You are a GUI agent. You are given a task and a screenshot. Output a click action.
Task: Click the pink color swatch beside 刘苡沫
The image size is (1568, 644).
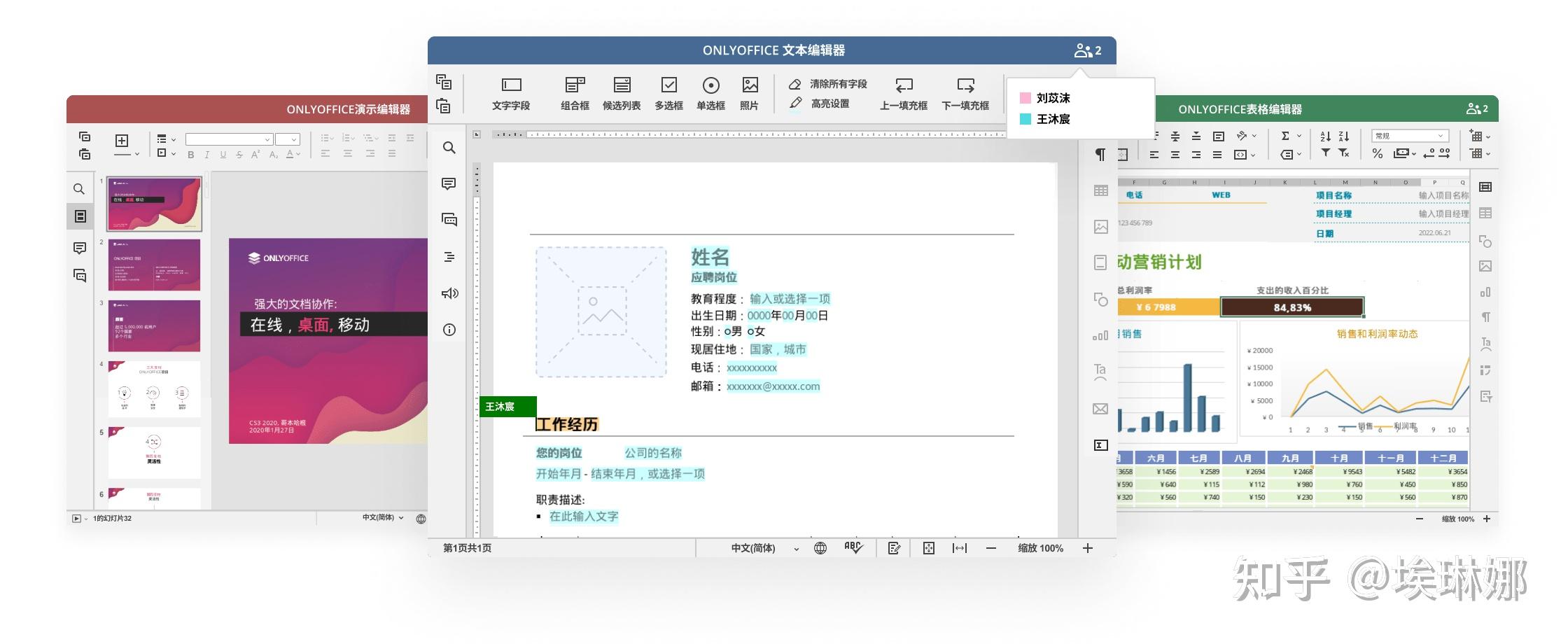(x=1025, y=98)
